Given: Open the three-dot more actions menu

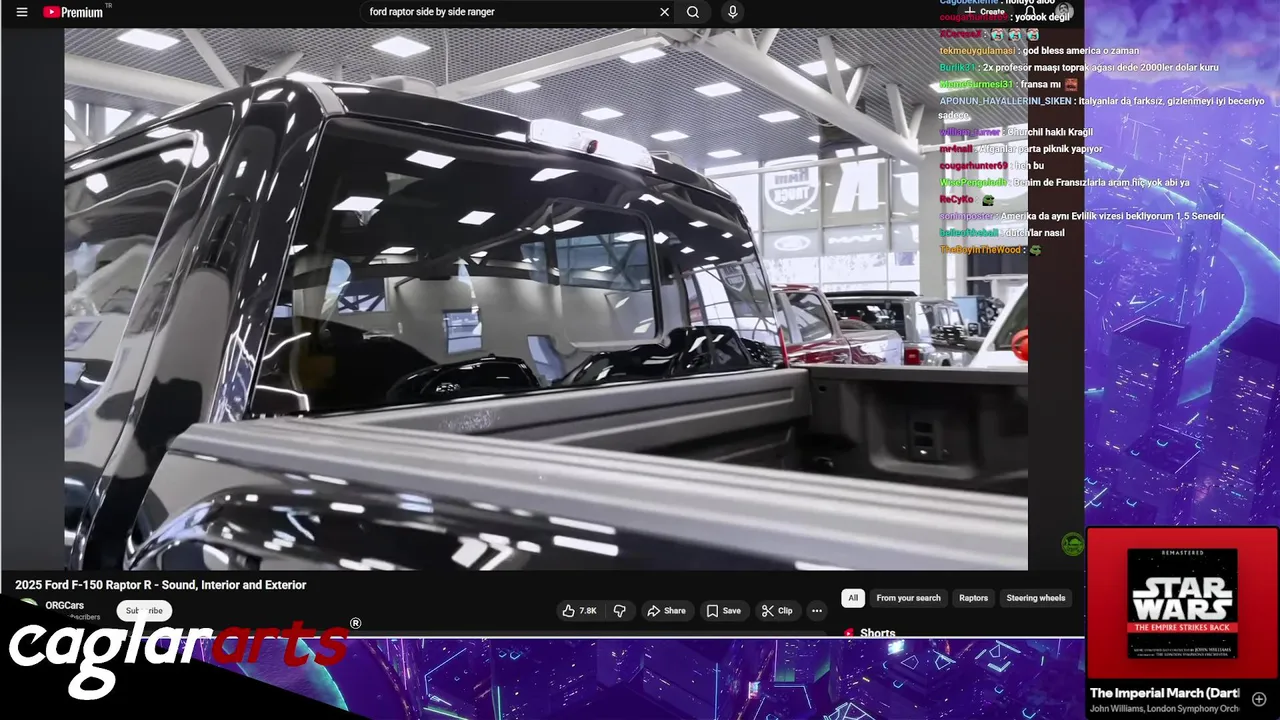Looking at the screenshot, I should coord(817,611).
